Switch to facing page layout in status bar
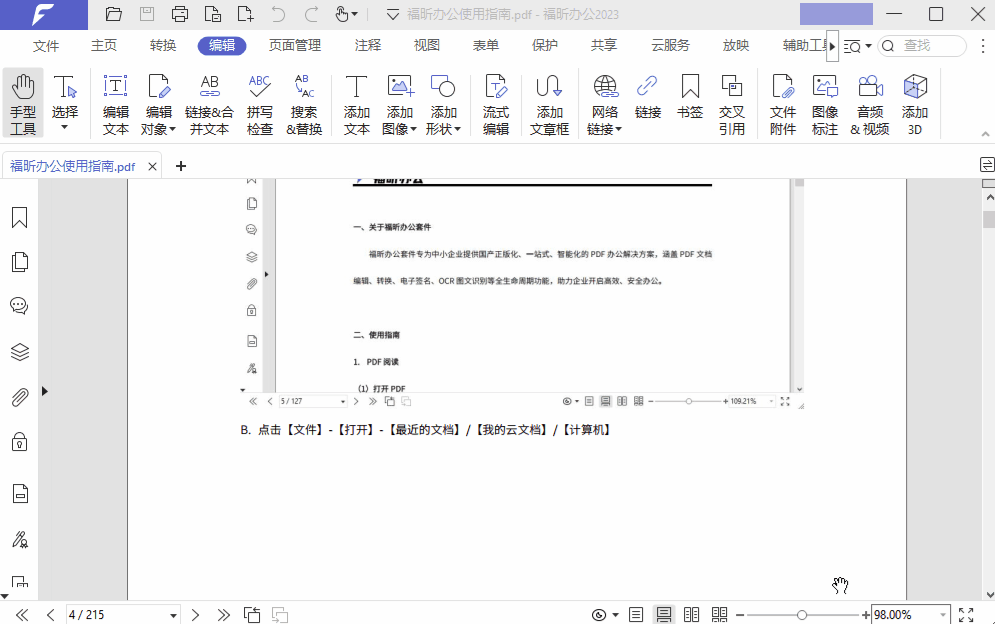Viewport: 995px width, 624px height. point(691,614)
